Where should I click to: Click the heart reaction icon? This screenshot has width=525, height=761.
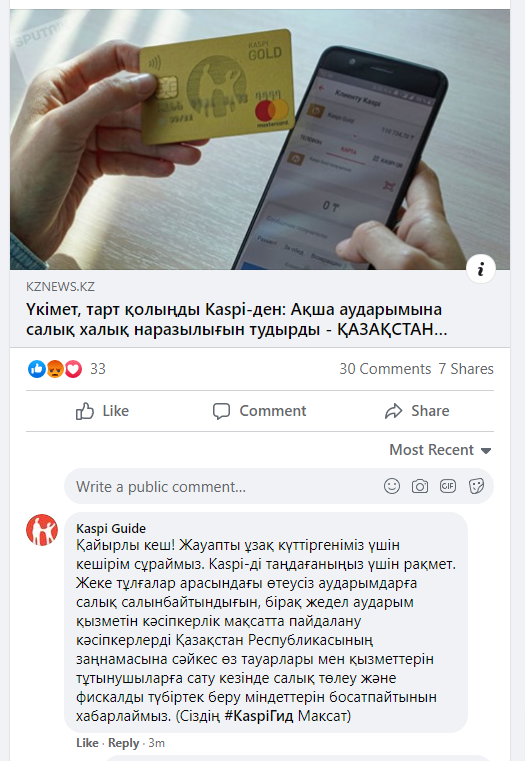(73, 369)
